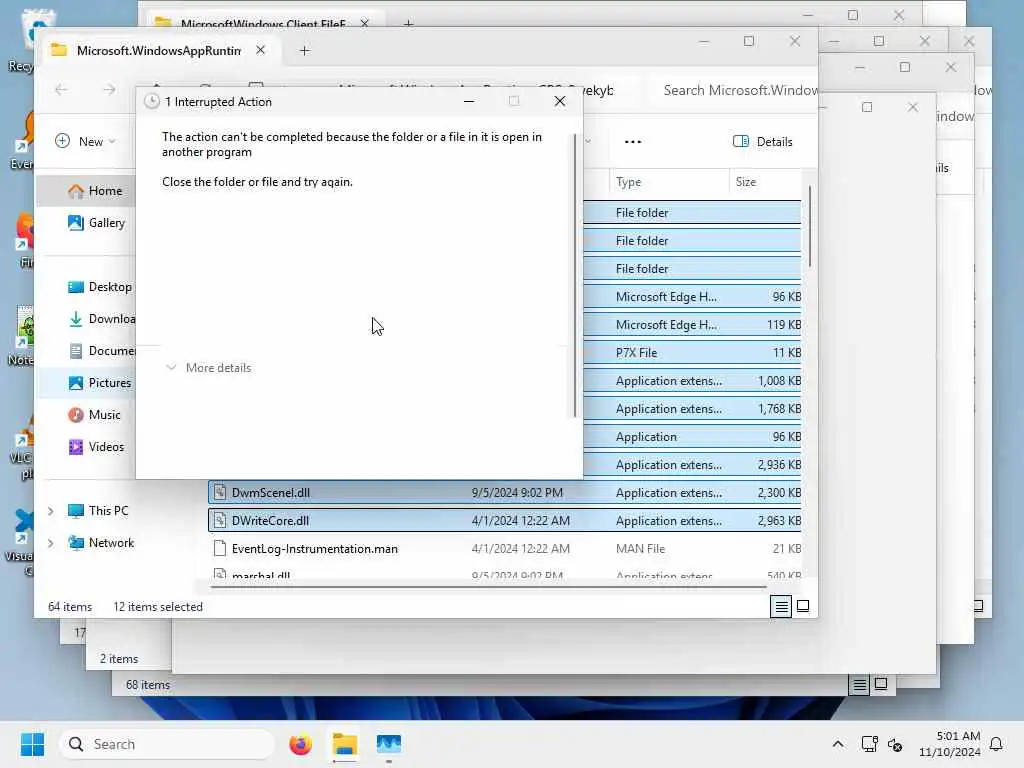
Task: Maximize the front Explorer window
Action: pyautogui.click(x=749, y=42)
